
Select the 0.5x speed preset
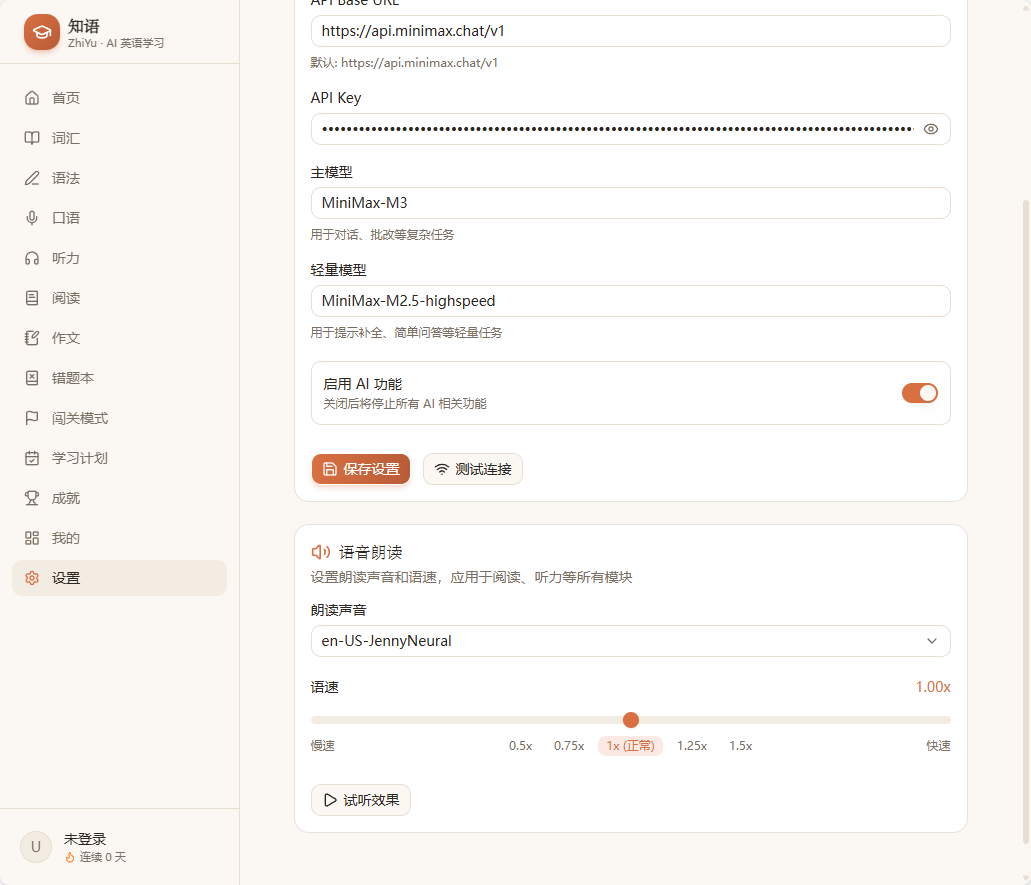click(520, 746)
